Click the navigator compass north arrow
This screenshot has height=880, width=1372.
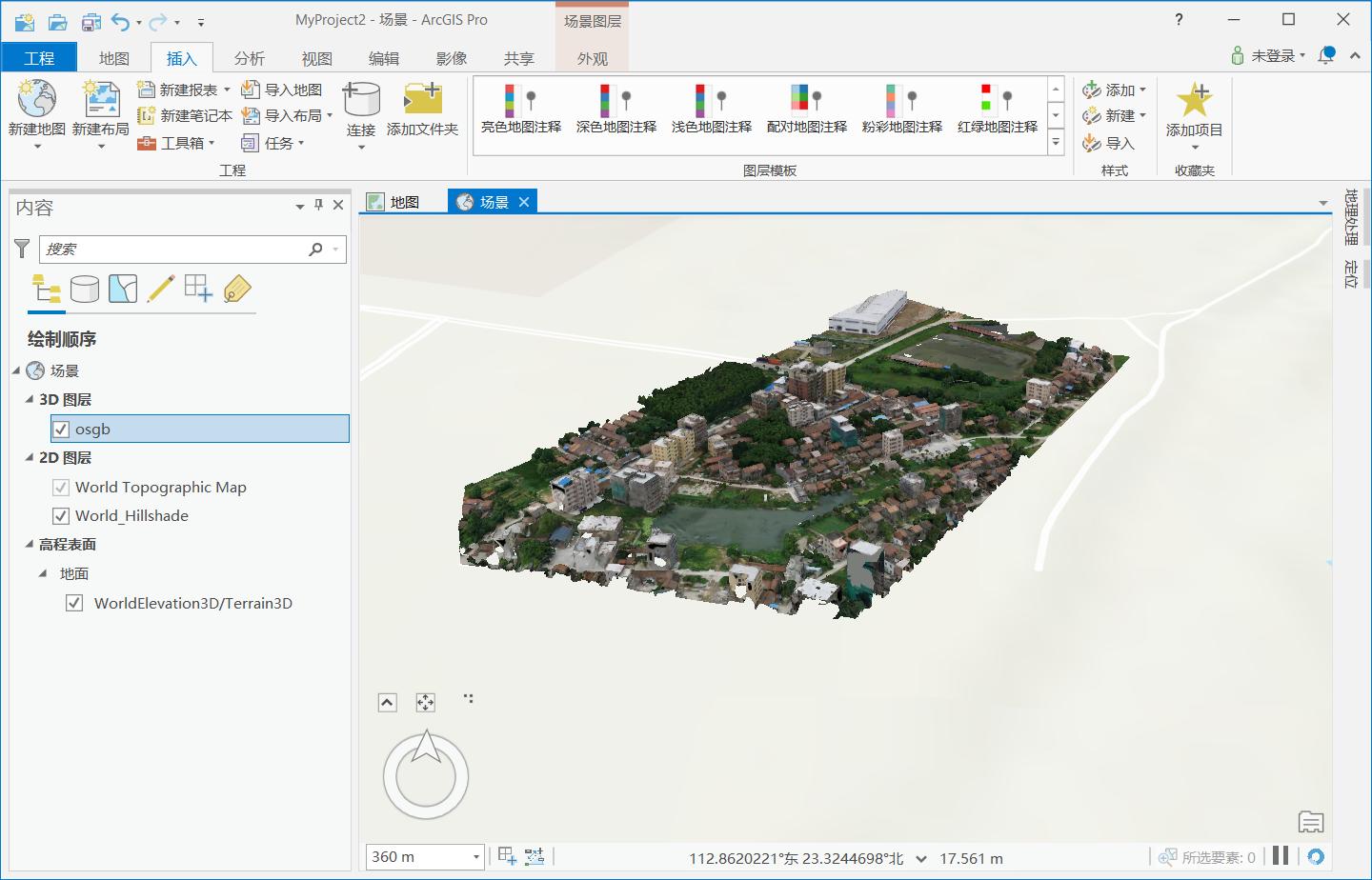pyautogui.click(x=426, y=746)
